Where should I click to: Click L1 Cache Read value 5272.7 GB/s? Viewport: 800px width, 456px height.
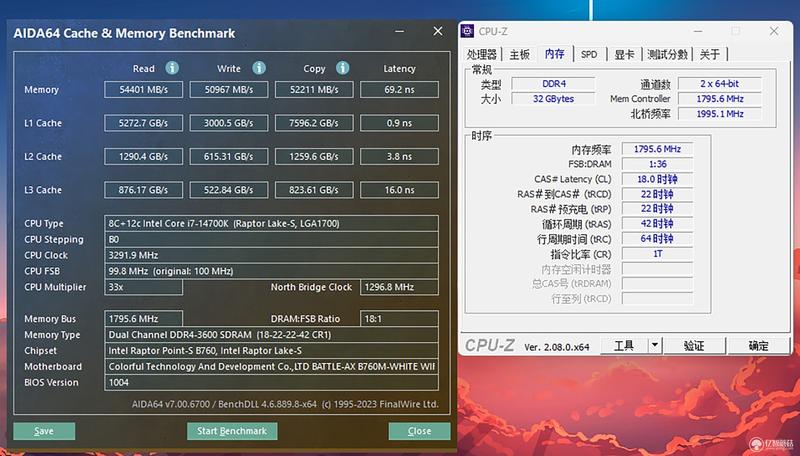[x=143, y=123]
